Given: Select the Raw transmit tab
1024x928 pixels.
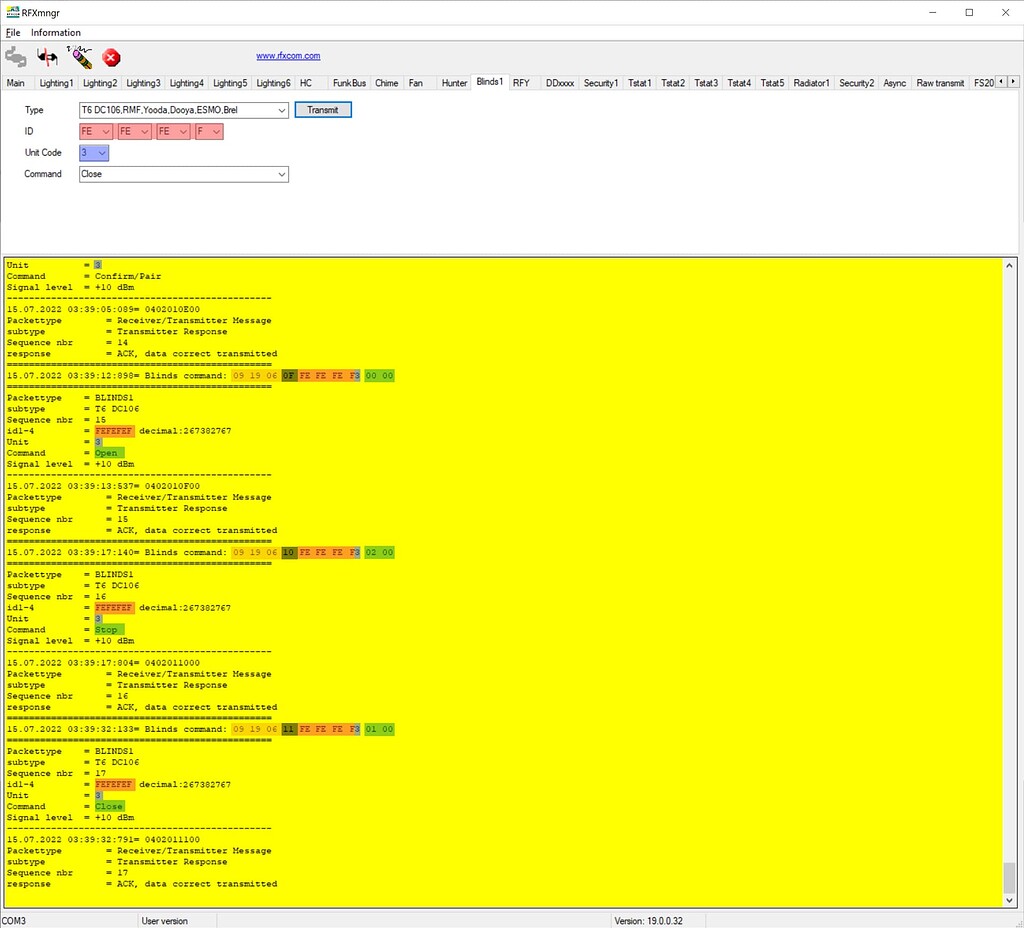Looking at the screenshot, I should pos(939,83).
